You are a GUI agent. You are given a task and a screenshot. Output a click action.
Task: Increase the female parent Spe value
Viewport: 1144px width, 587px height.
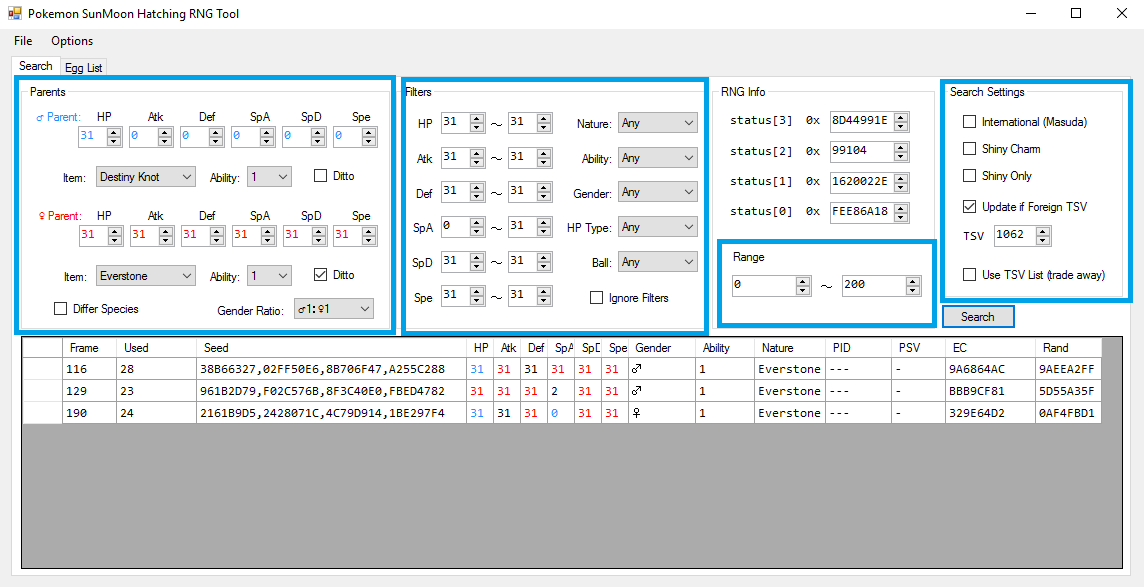click(369, 231)
